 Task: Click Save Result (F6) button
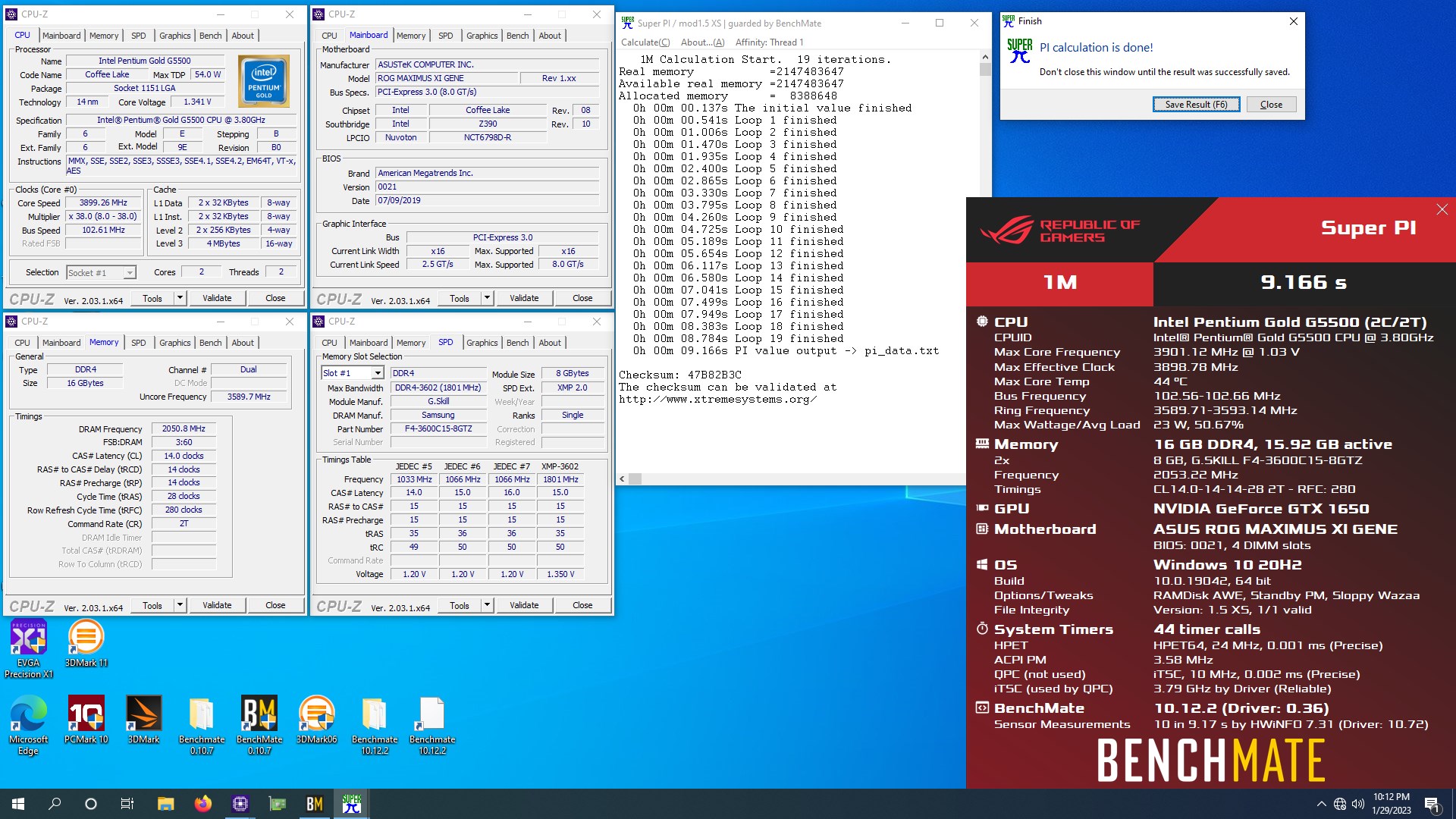1196,105
